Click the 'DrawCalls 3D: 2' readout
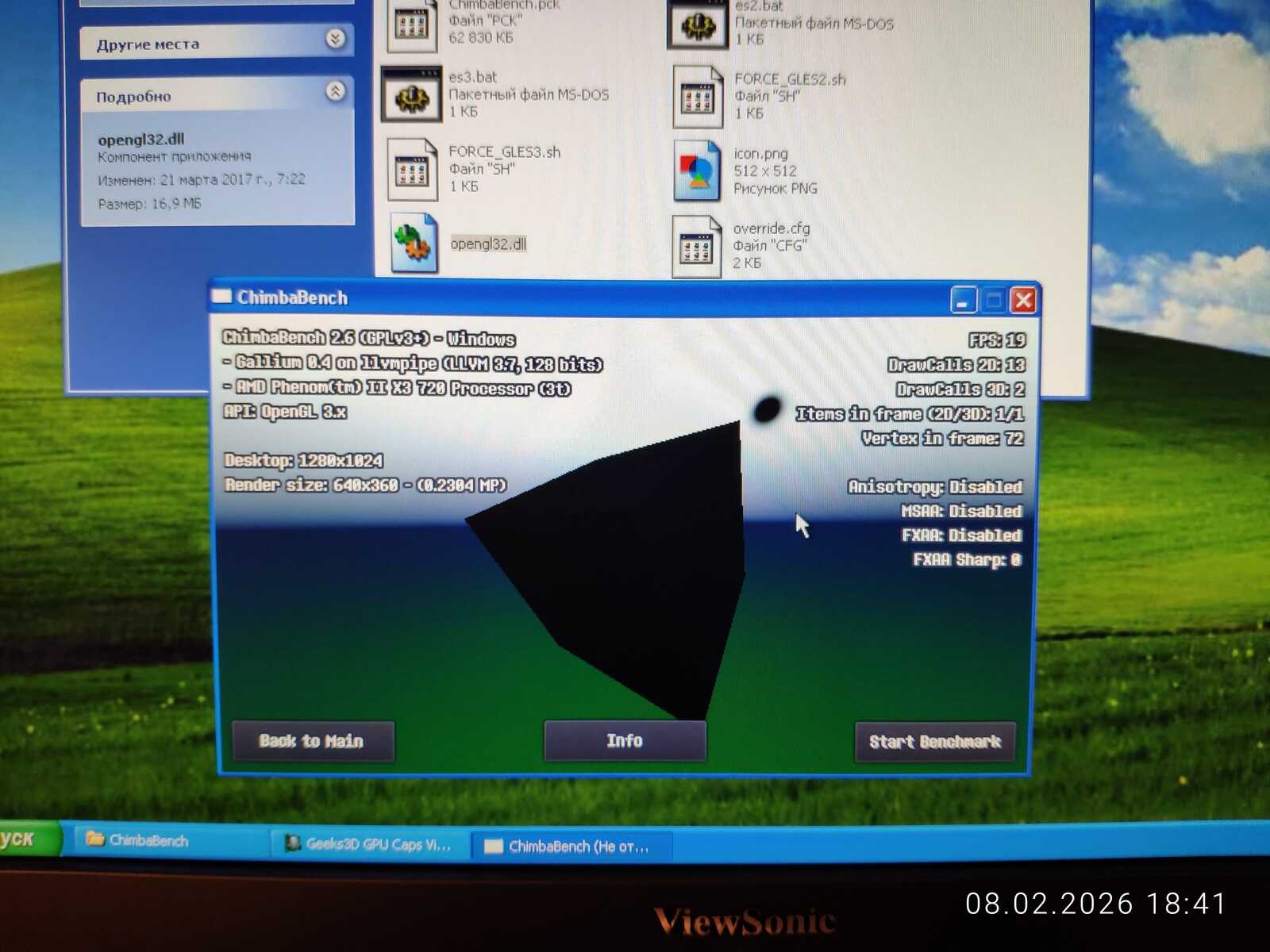Image resolution: width=1270 pixels, height=952 pixels. tap(960, 390)
